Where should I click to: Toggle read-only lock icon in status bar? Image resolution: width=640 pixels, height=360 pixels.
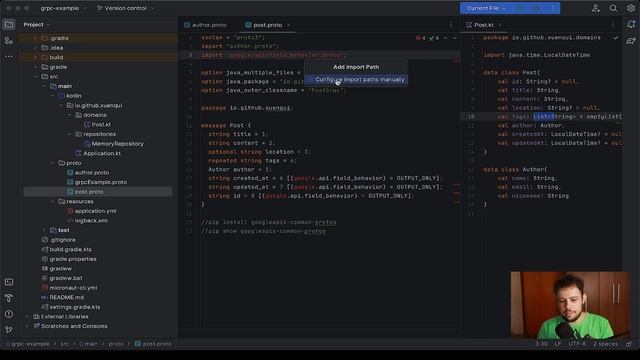(629, 344)
